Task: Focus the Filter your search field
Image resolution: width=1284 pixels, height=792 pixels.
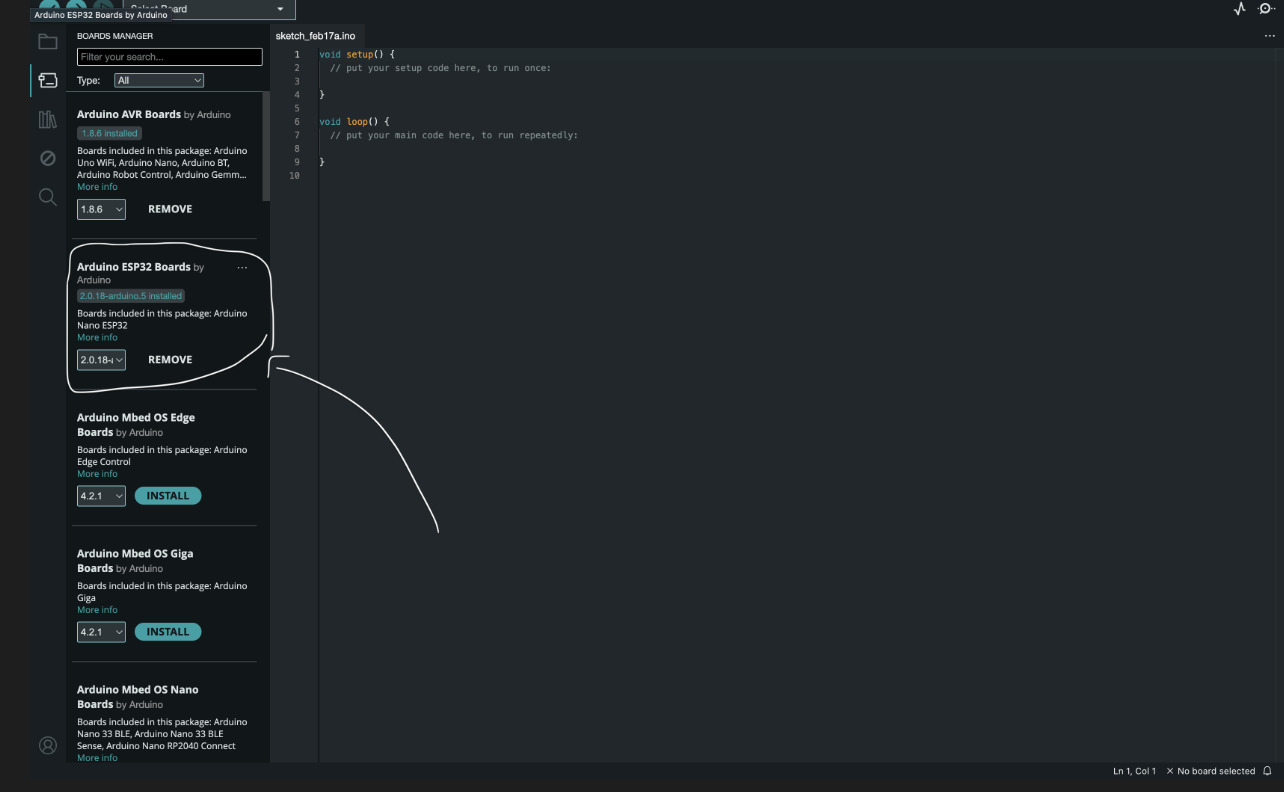Action: [170, 57]
